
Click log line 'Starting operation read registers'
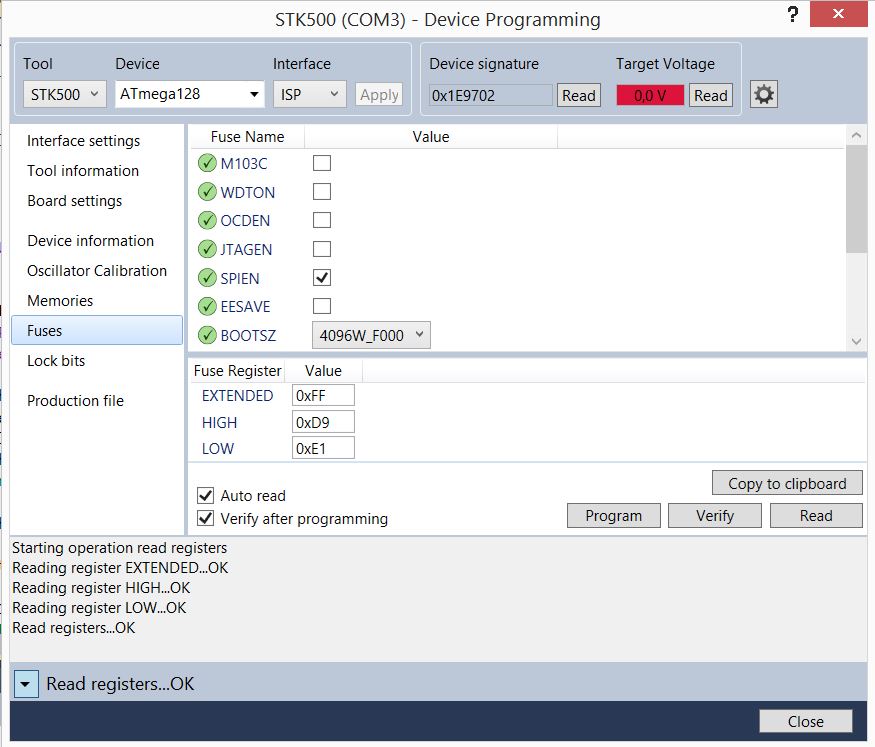(119, 548)
